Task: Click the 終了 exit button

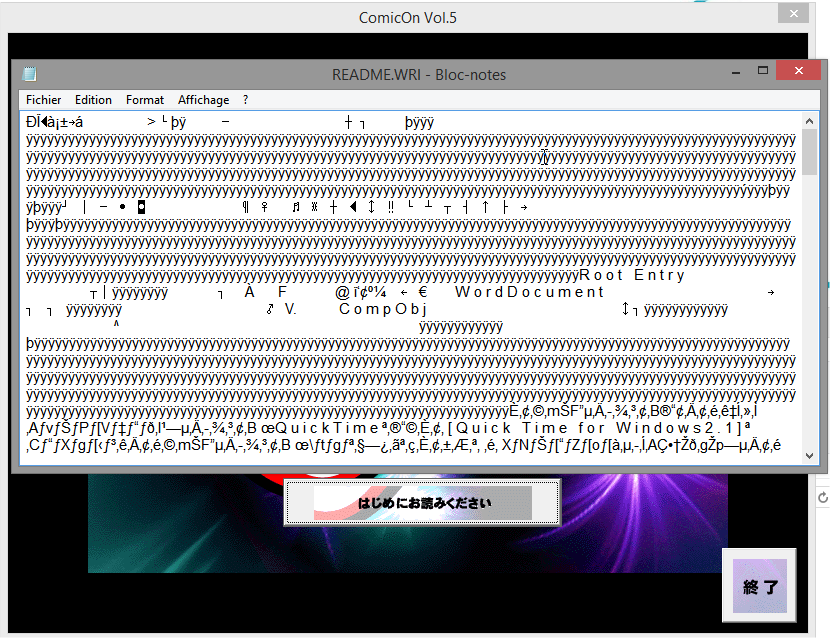Action: click(760, 586)
